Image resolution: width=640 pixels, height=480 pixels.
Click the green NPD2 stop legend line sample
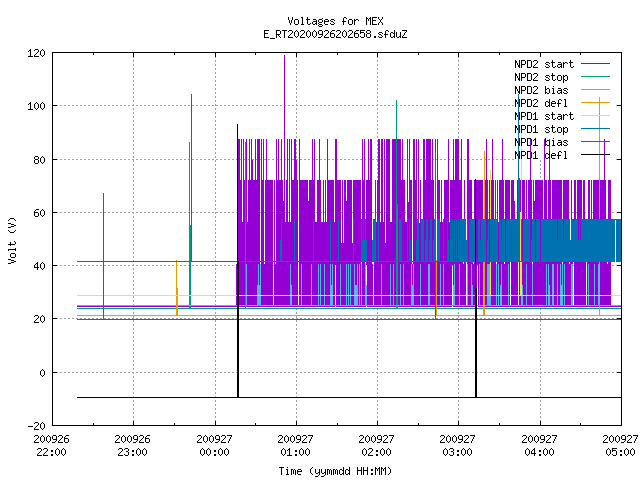(595, 76)
